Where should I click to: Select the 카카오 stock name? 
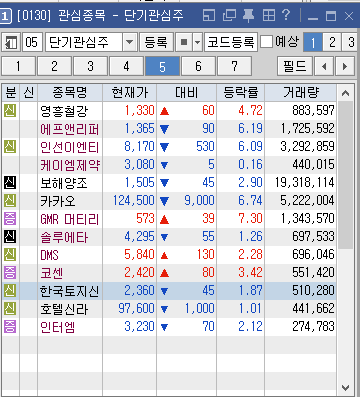click(58, 201)
